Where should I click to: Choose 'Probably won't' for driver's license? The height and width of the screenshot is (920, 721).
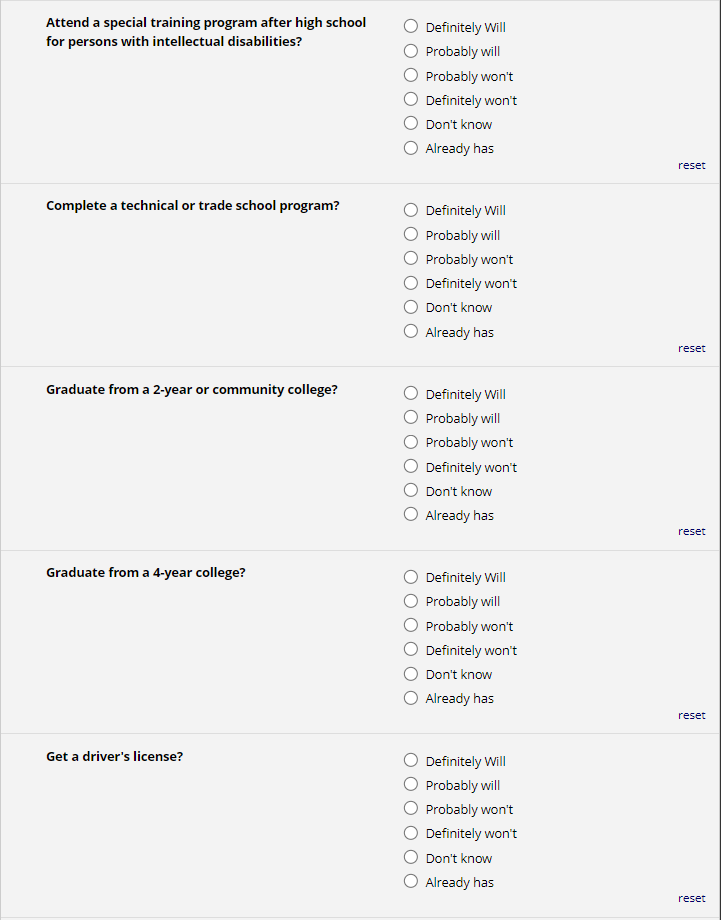click(x=411, y=809)
